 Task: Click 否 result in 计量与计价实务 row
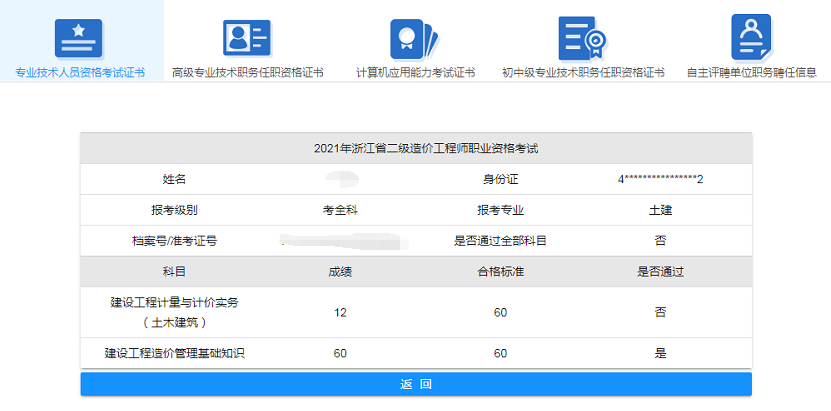(660, 312)
